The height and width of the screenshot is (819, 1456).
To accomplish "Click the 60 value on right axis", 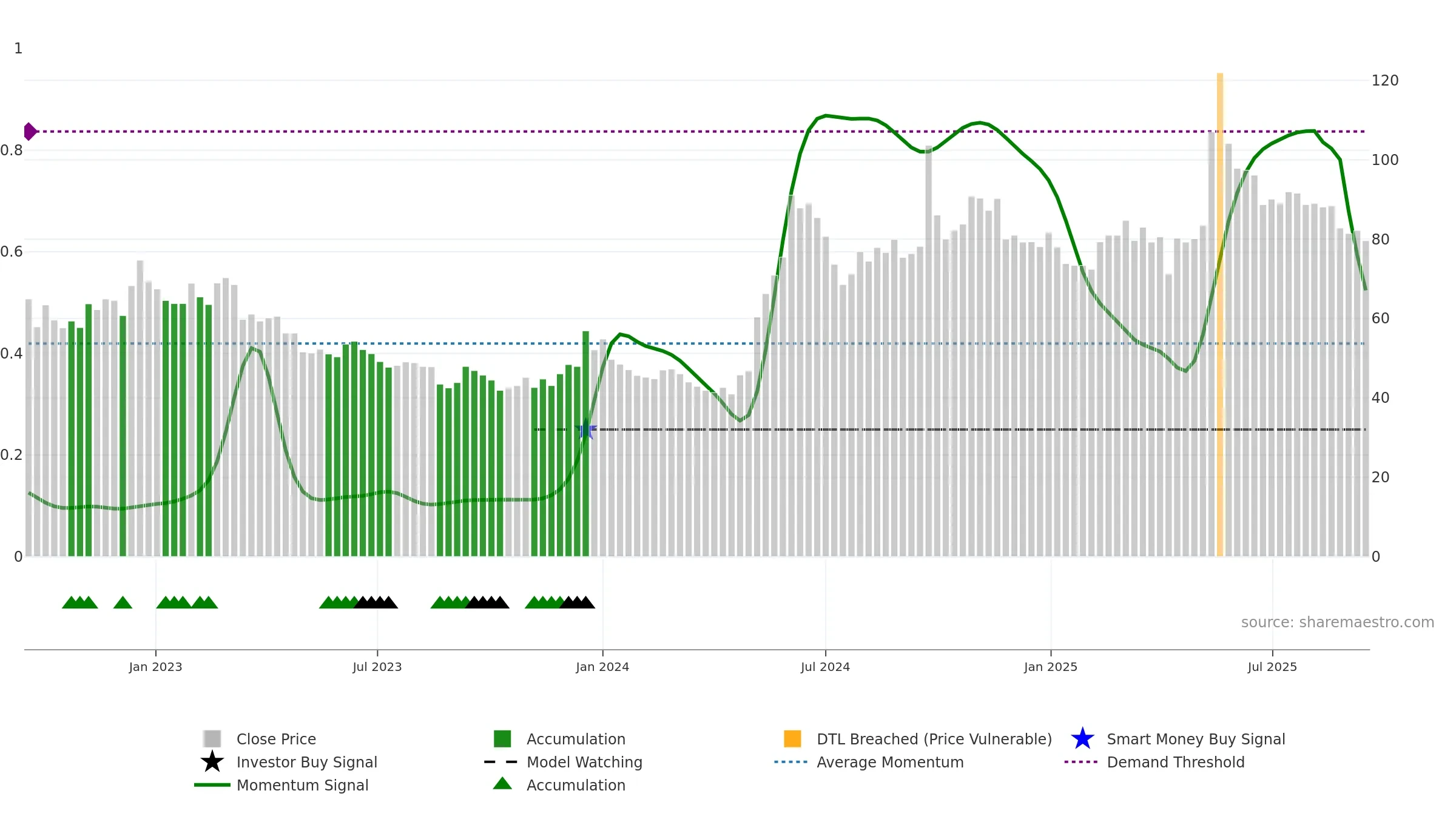I will click(1381, 318).
